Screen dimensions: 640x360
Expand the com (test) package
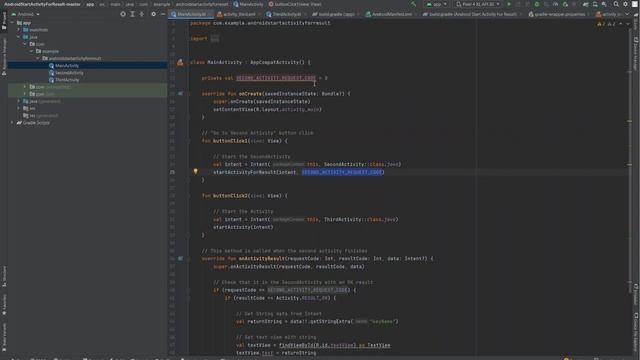pos(25,94)
